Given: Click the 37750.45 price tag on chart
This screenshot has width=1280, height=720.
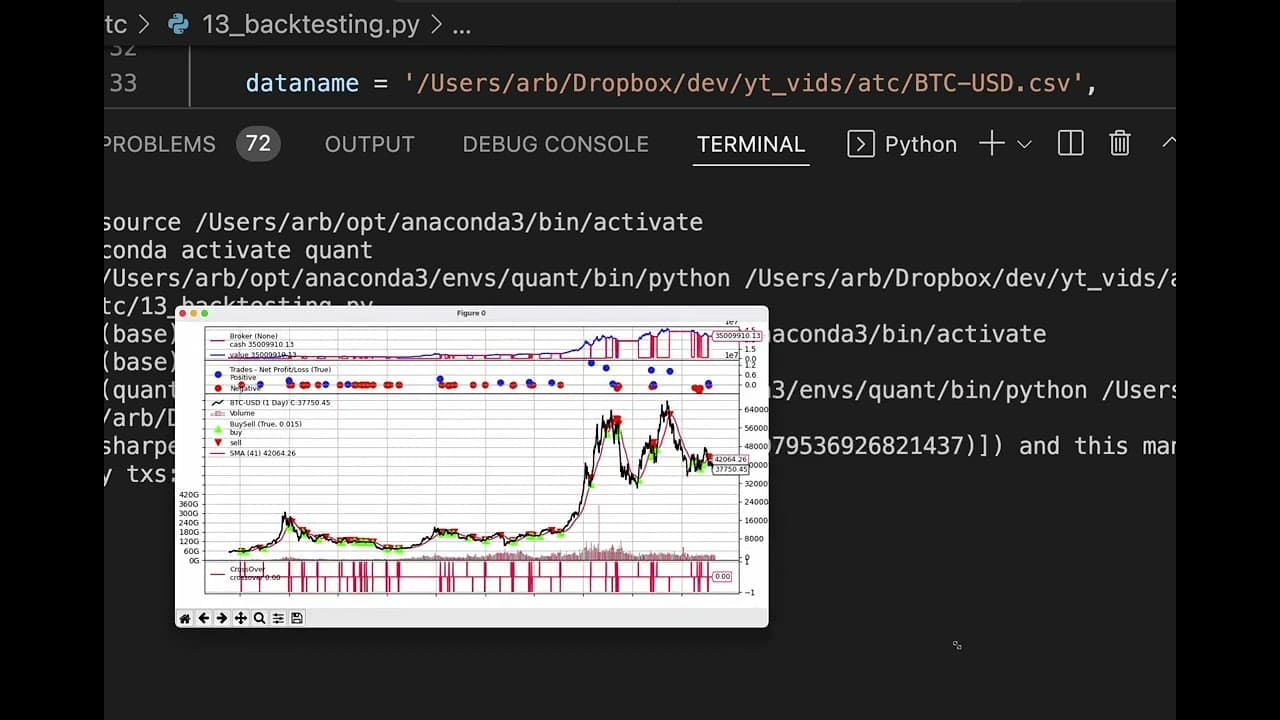Looking at the screenshot, I should tap(731, 469).
